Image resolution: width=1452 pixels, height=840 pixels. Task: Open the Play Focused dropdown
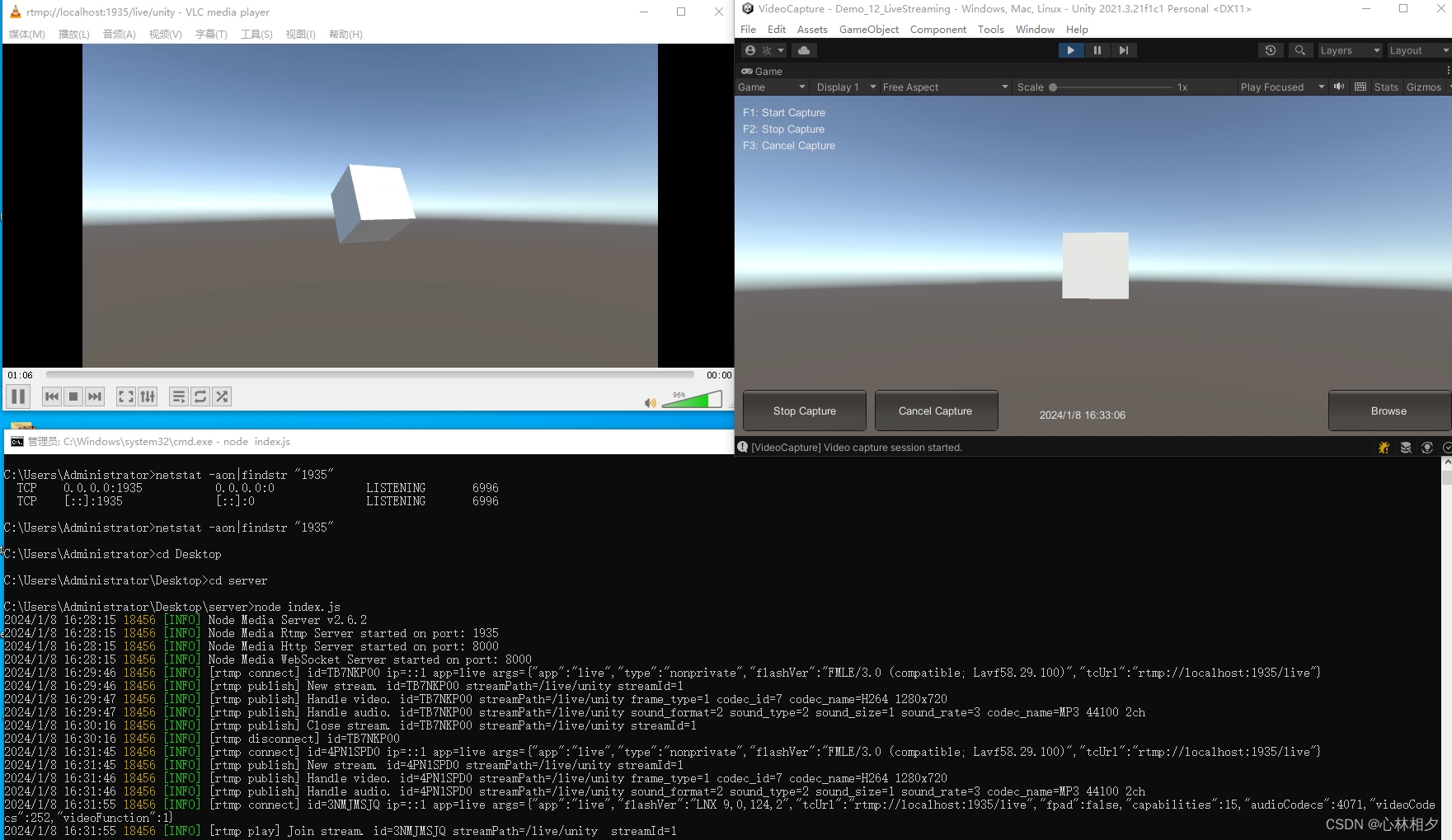pyautogui.click(x=1282, y=87)
